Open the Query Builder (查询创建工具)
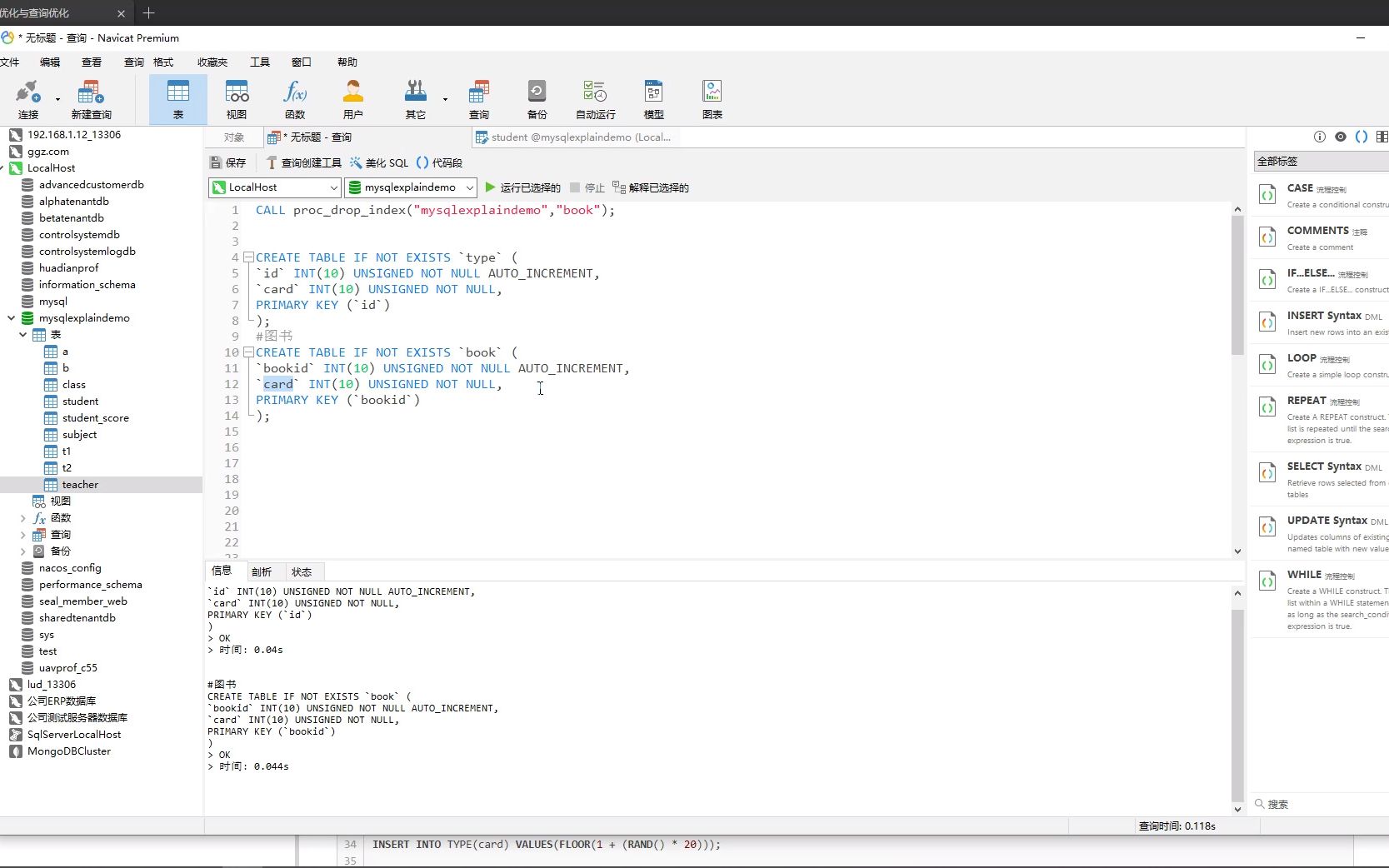 pyautogui.click(x=303, y=162)
